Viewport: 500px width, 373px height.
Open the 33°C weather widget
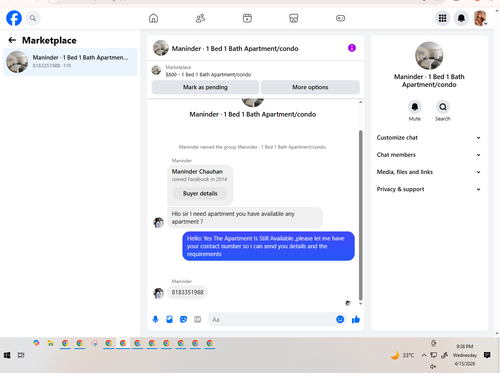402,355
